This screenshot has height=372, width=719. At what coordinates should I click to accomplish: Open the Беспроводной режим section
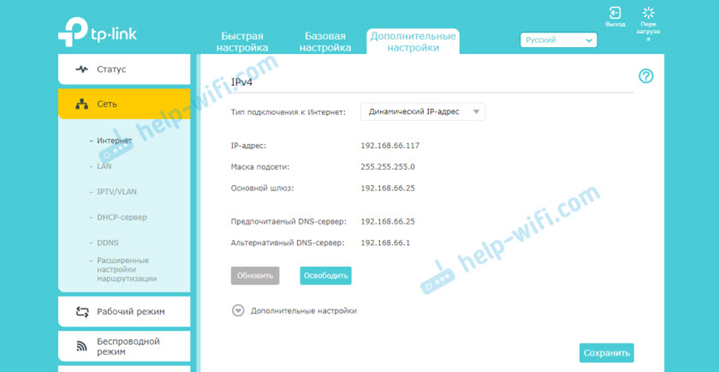124,347
